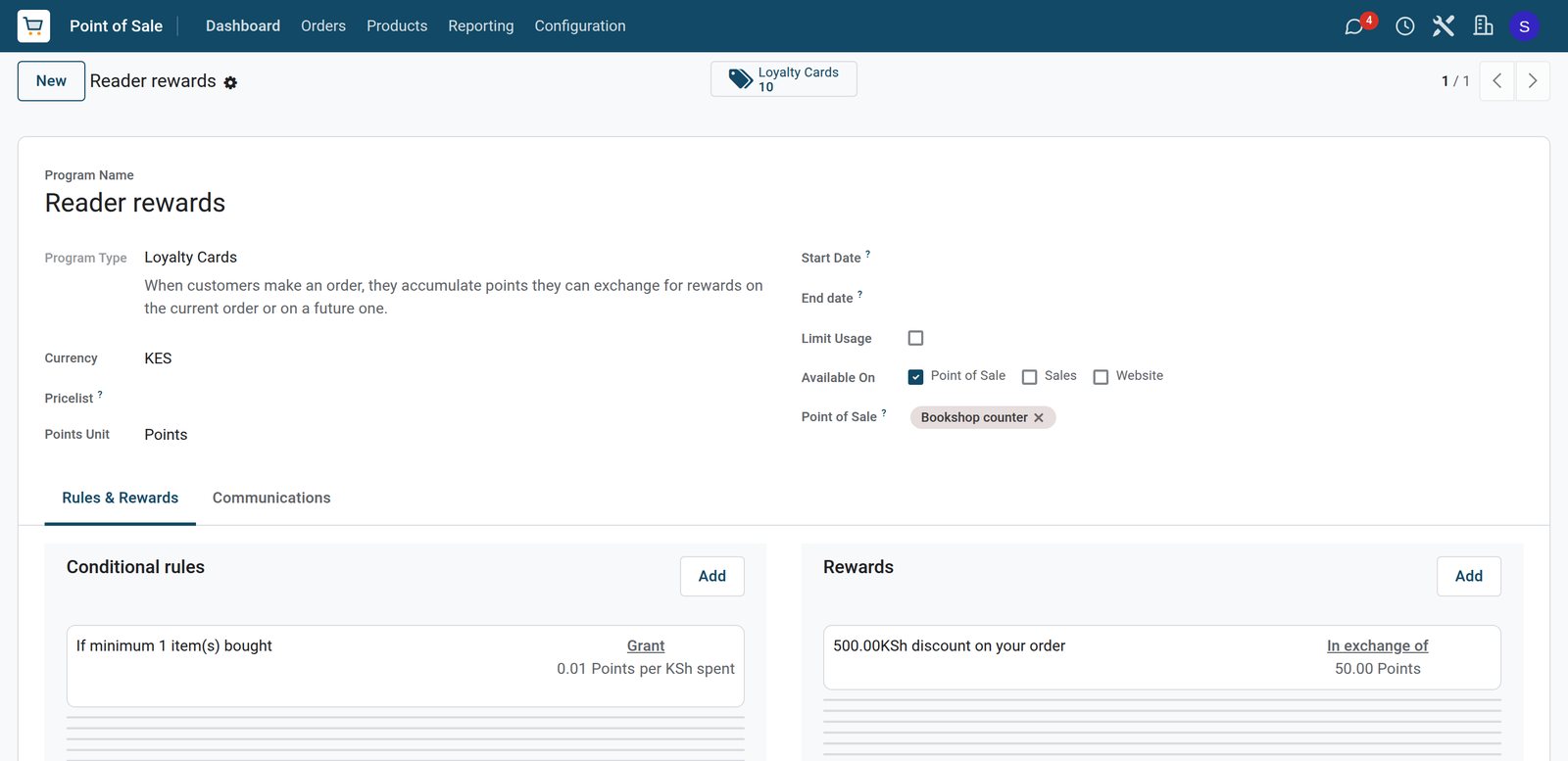Open the Products menu
Screen dimensions: 1568x761
coord(397,26)
